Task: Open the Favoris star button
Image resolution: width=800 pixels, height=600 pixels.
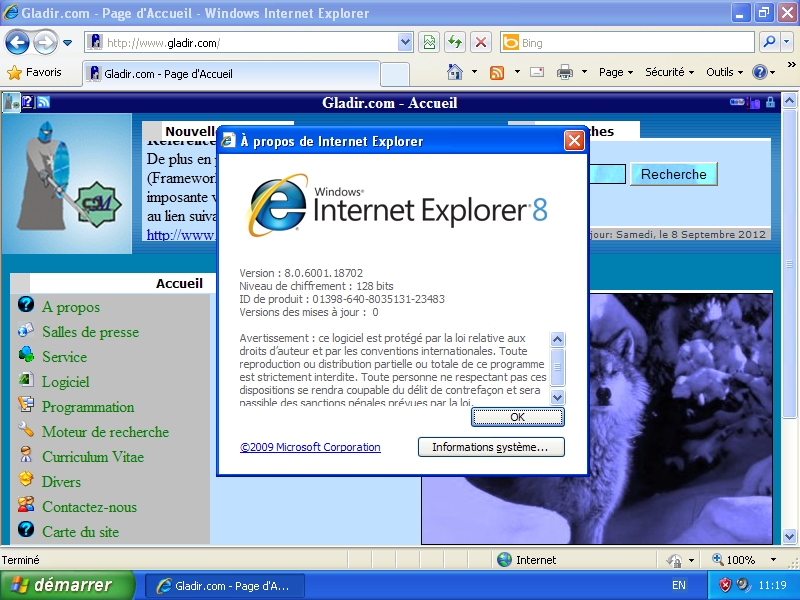Action: point(34,72)
